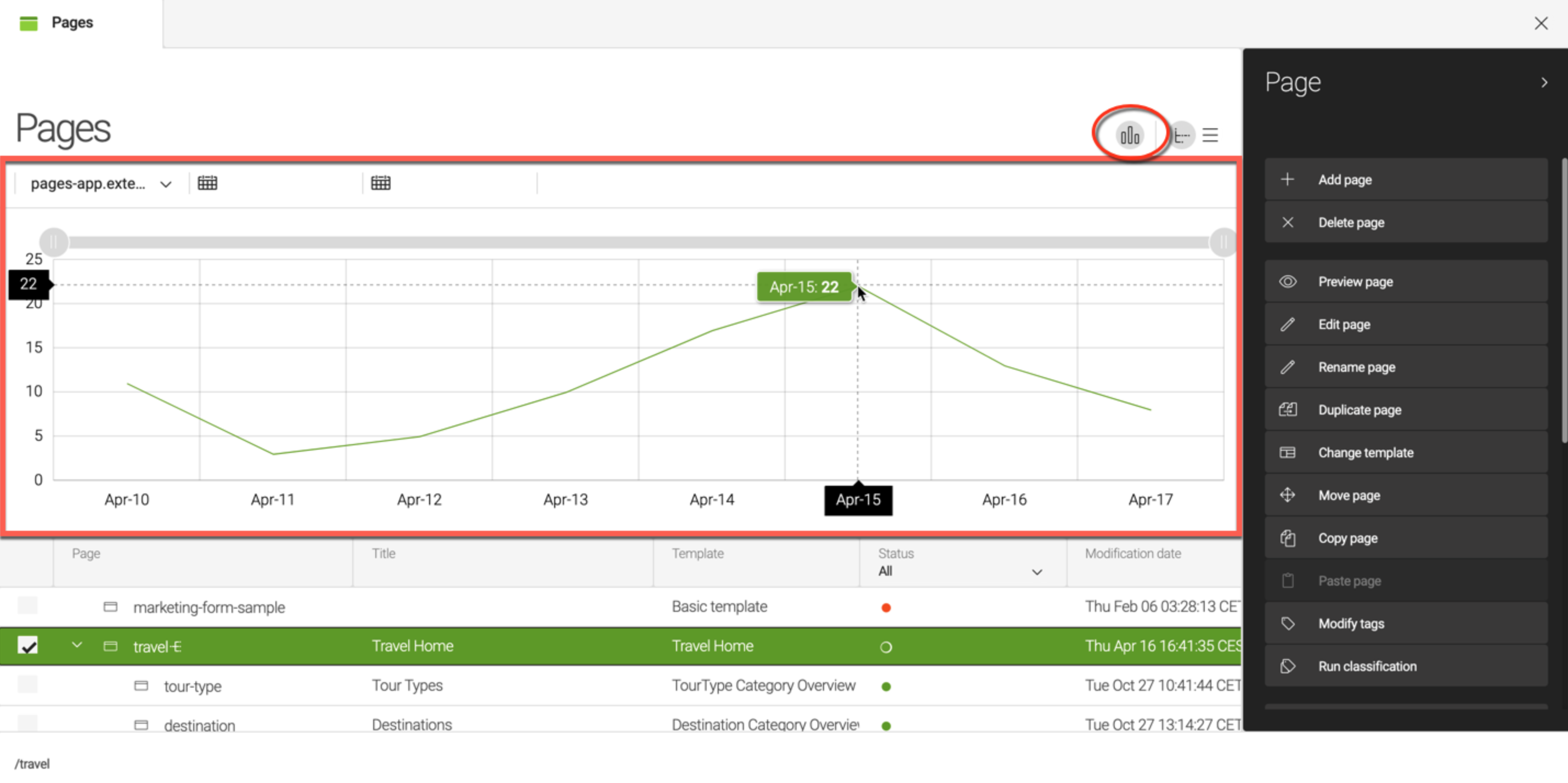Choose Preview page action
The image size is (1568, 783).
(x=1406, y=281)
